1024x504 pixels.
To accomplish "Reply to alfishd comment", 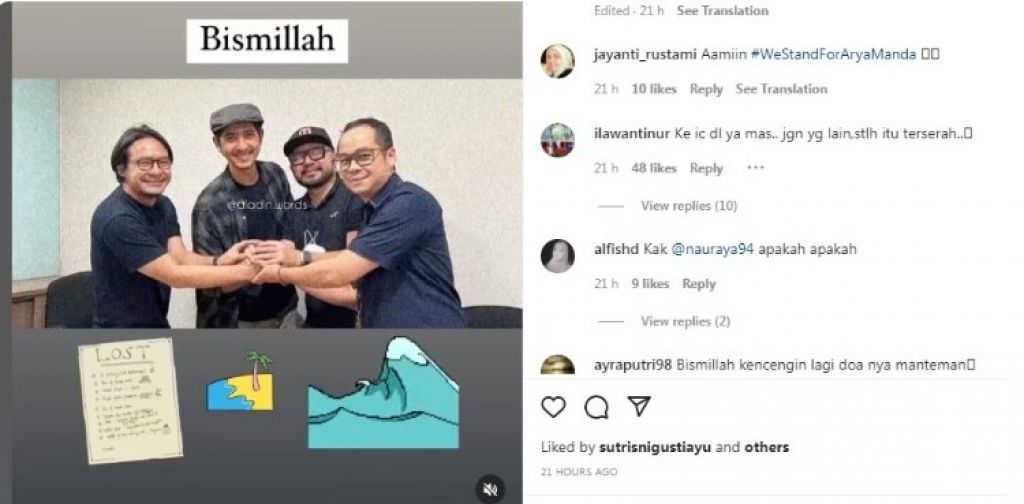I will (699, 284).
